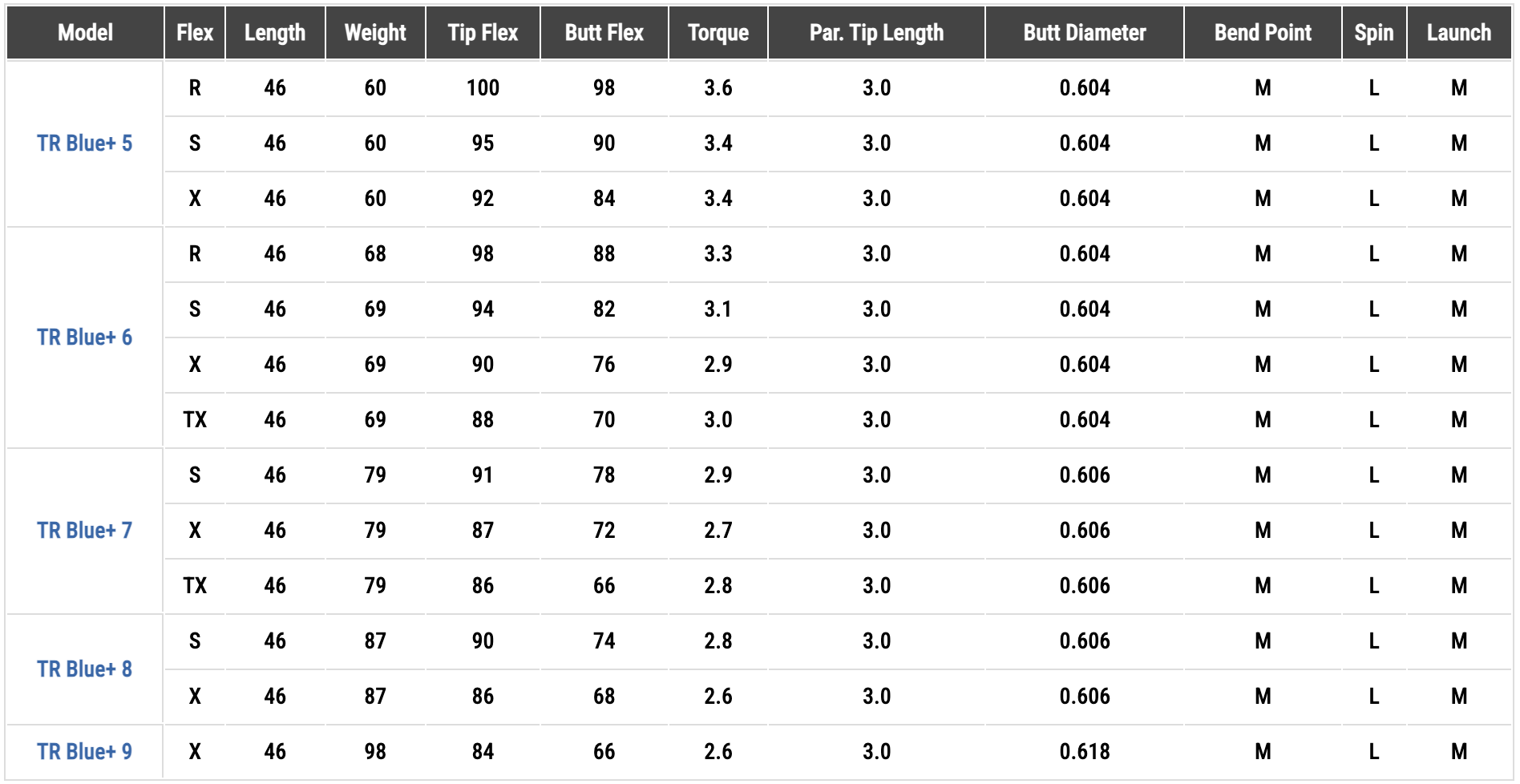Select the Par. Tip Length header
This screenshot has width=1520, height=784.
point(876,33)
